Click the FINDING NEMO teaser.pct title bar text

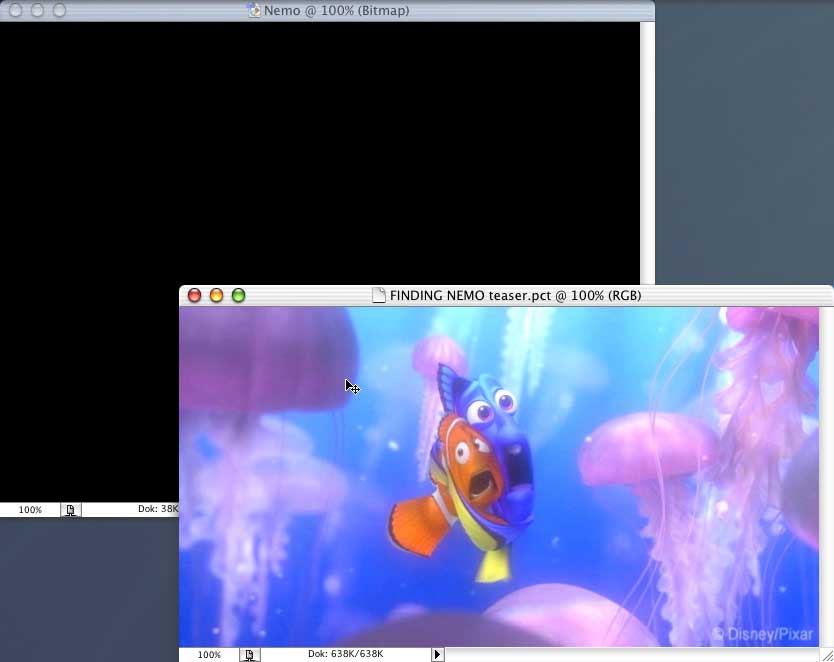(x=515, y=296)
